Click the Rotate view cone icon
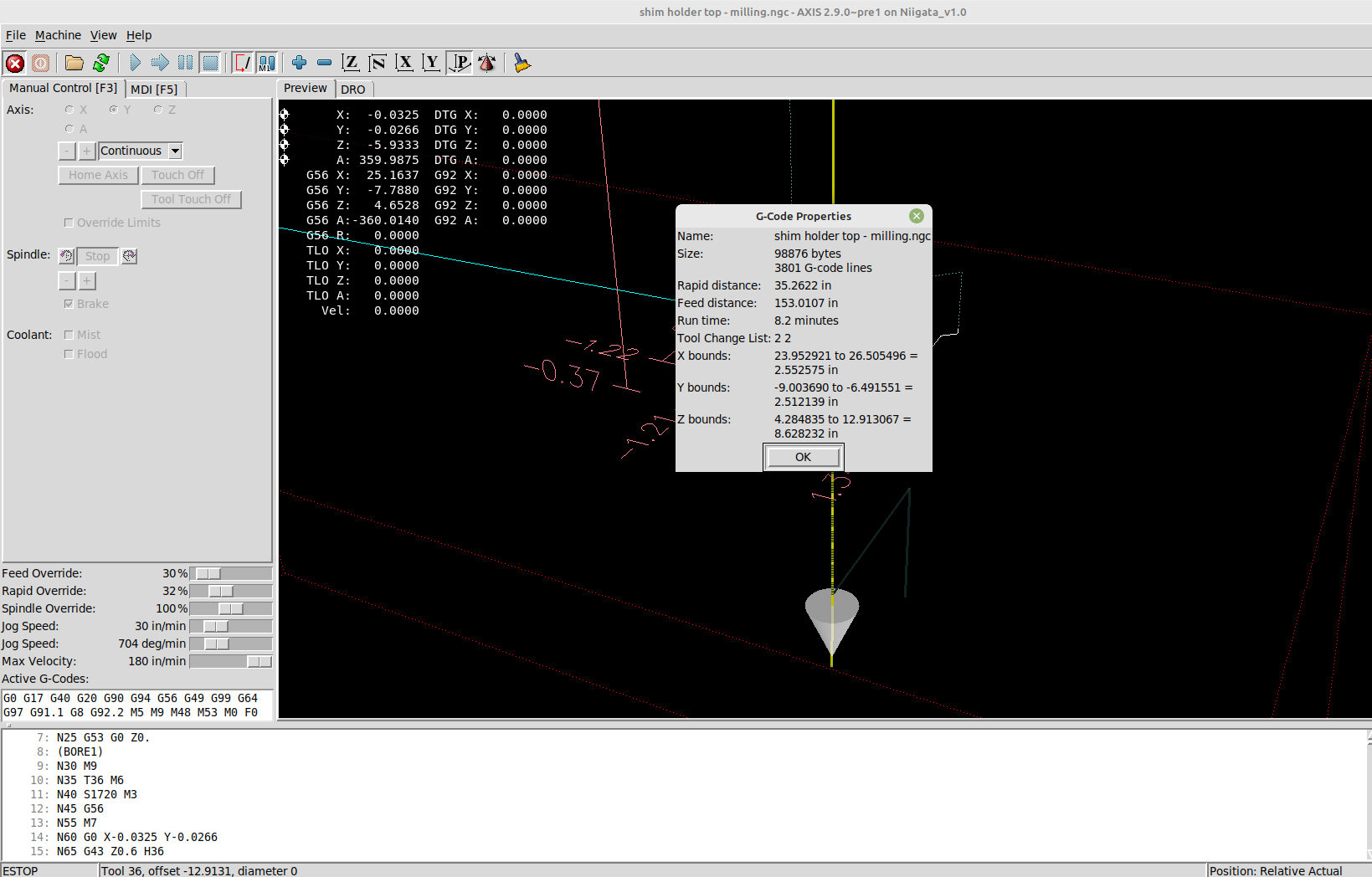Screen dimensions: 1372x877 [x=487, y=63]
